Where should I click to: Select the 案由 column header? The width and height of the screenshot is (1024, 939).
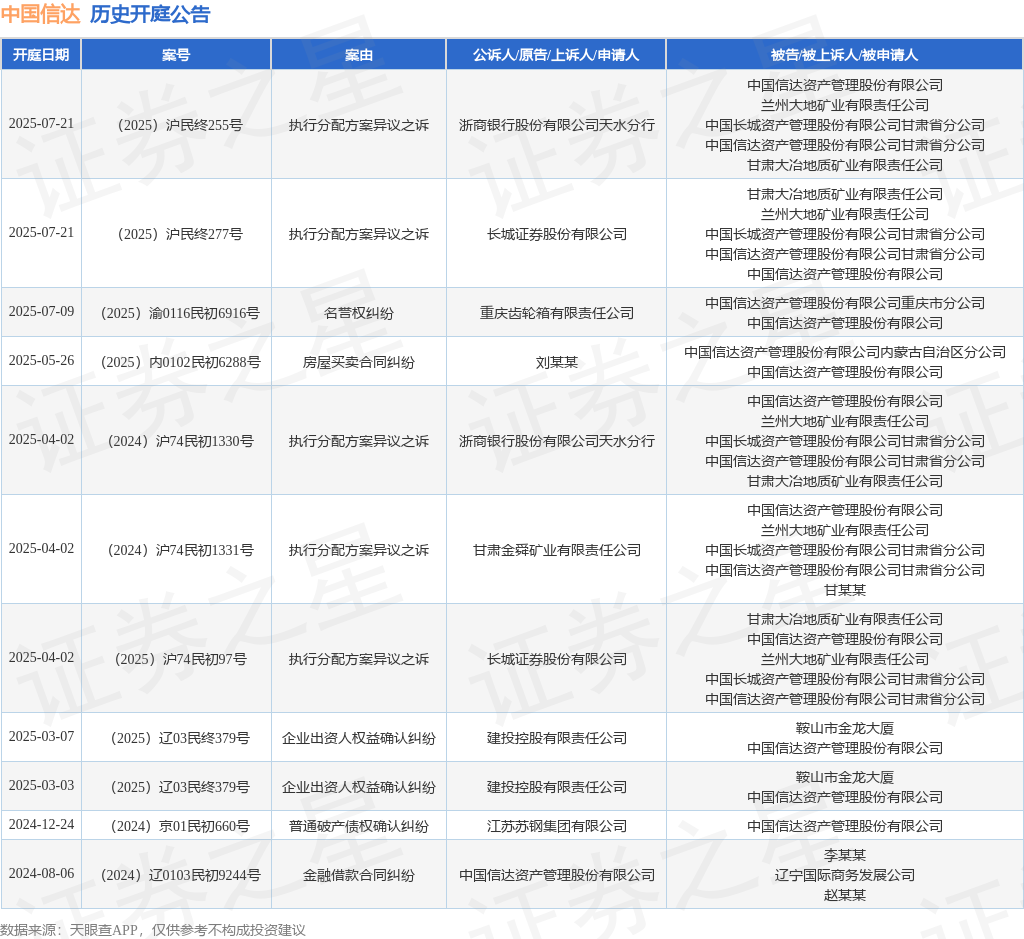click(x=359, y=55)
